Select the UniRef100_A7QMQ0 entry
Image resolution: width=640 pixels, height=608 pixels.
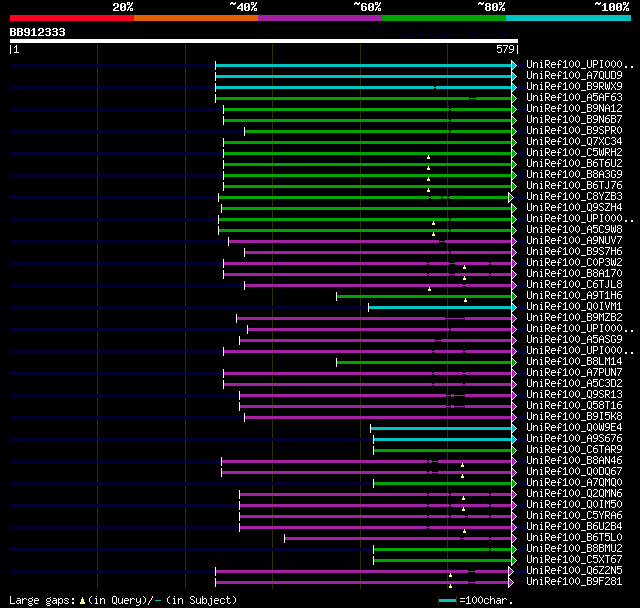pyautogui.click(x=574, y=483)
